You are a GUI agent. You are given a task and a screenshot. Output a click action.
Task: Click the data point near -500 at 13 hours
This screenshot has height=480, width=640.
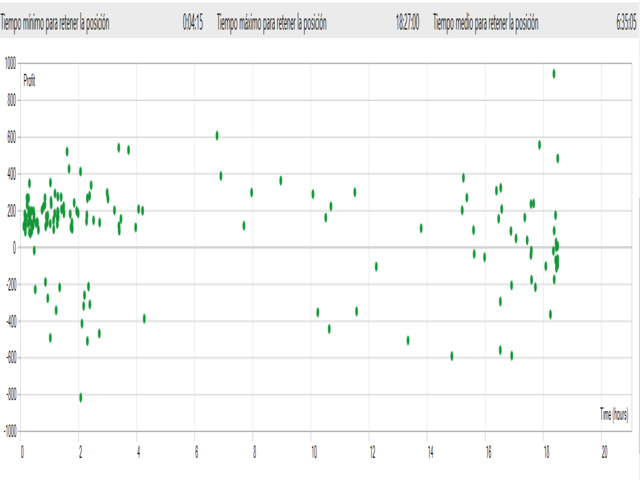point(408,340)
